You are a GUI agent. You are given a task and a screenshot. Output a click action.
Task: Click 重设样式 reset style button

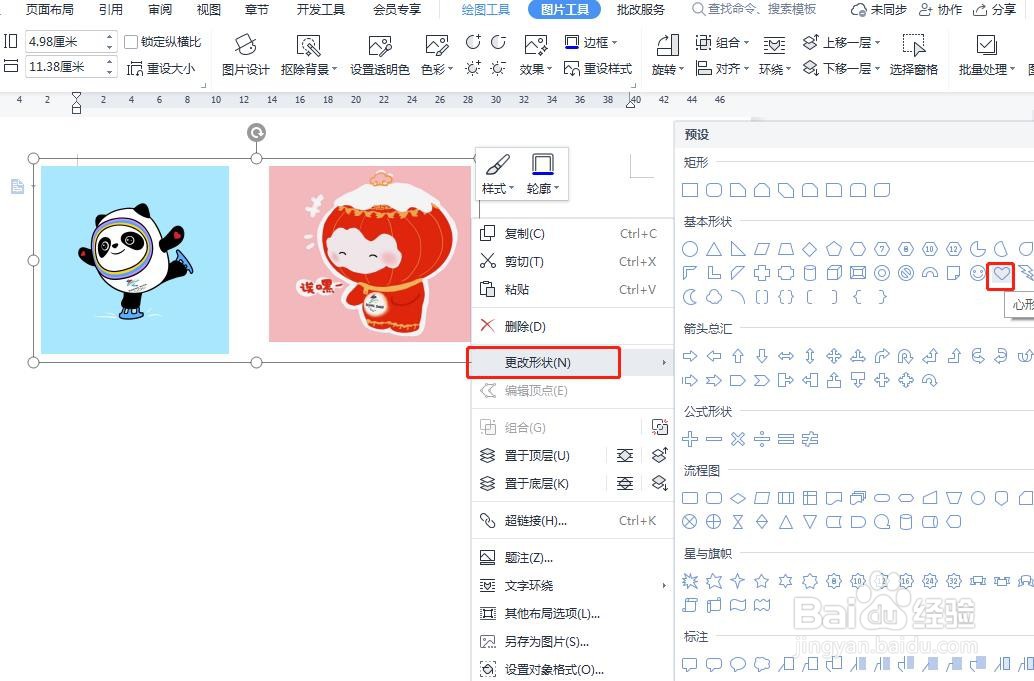tap(598, 69)
